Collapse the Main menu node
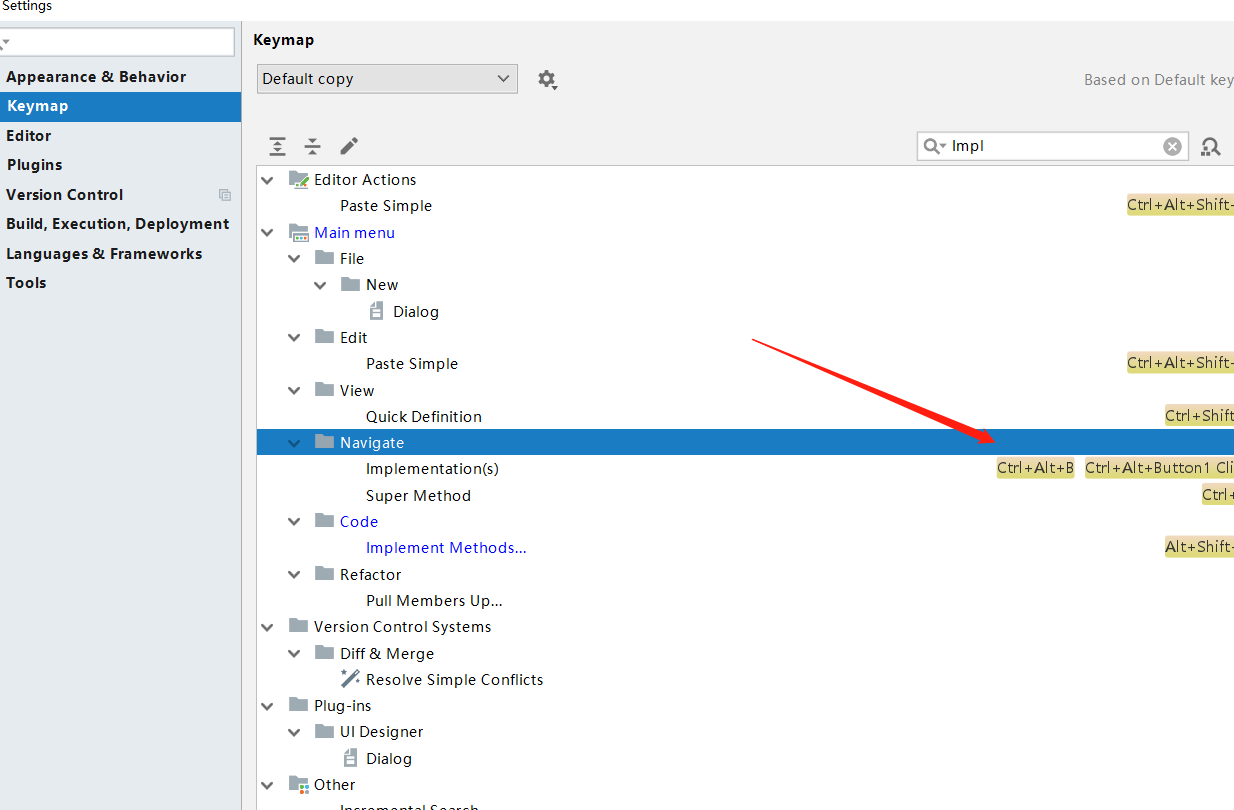 coord(267,233)
